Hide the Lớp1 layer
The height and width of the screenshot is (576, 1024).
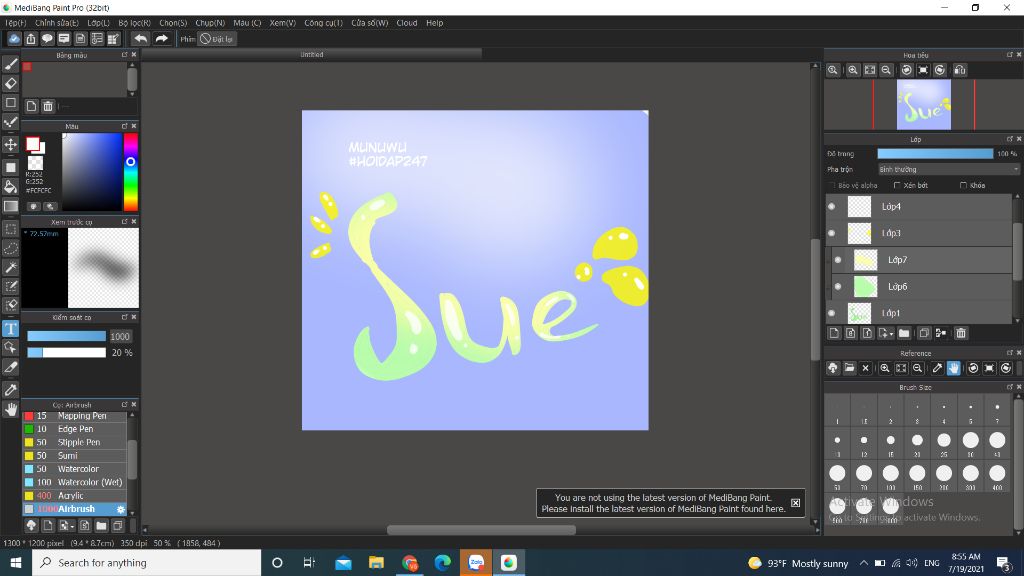pyautogui.click(x=831, y=313)
